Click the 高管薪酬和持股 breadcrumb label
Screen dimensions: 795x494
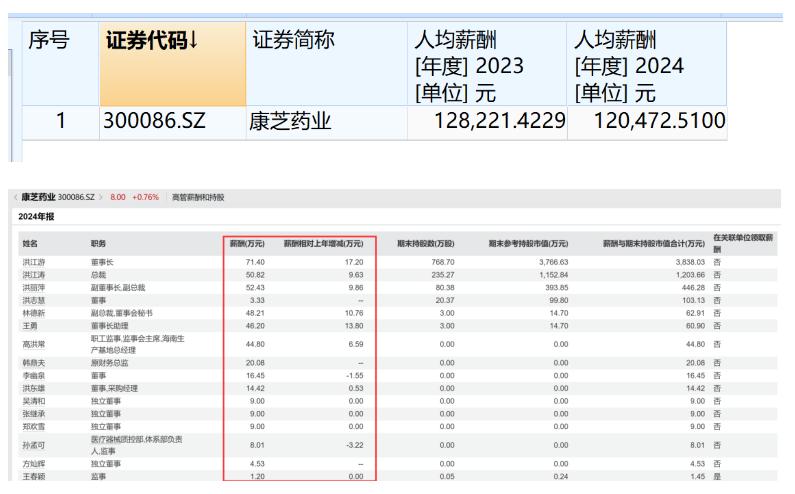pyautogui.click(x=198, y=197)
